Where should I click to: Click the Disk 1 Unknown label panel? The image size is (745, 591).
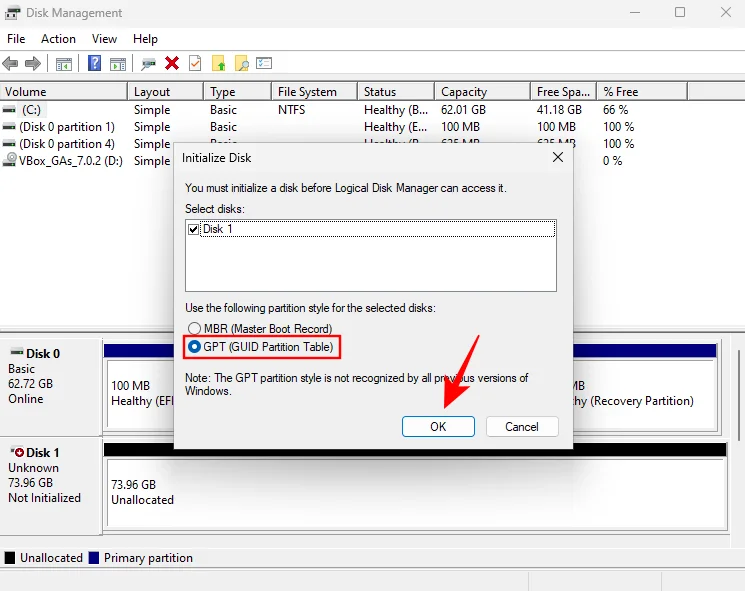(x=51, y=484)
